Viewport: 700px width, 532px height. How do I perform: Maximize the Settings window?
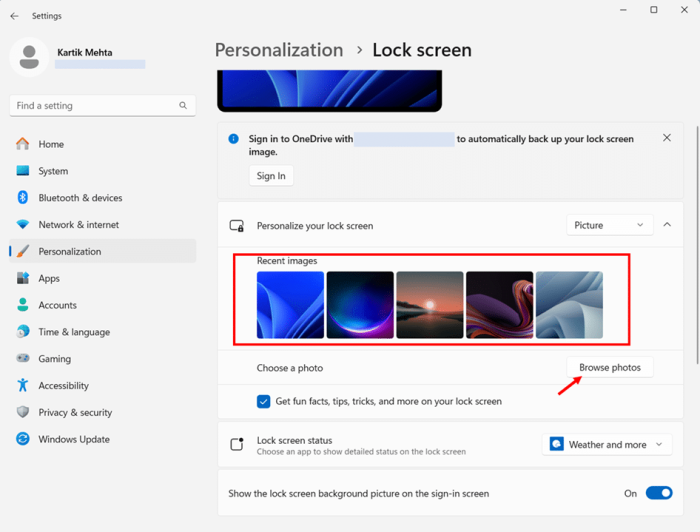[654, 10]
